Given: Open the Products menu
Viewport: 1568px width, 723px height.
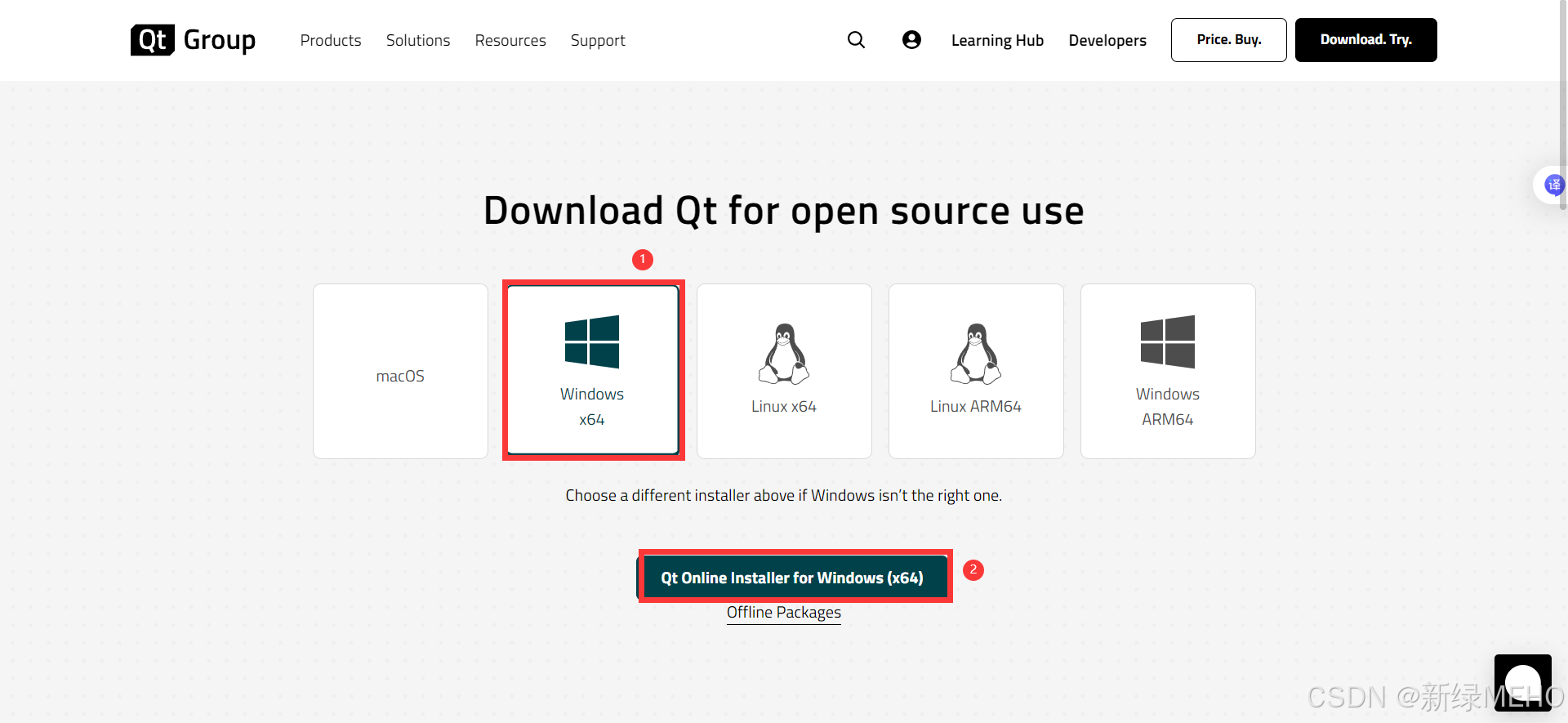Looking at the screenshot, I should tap(331, 40).
